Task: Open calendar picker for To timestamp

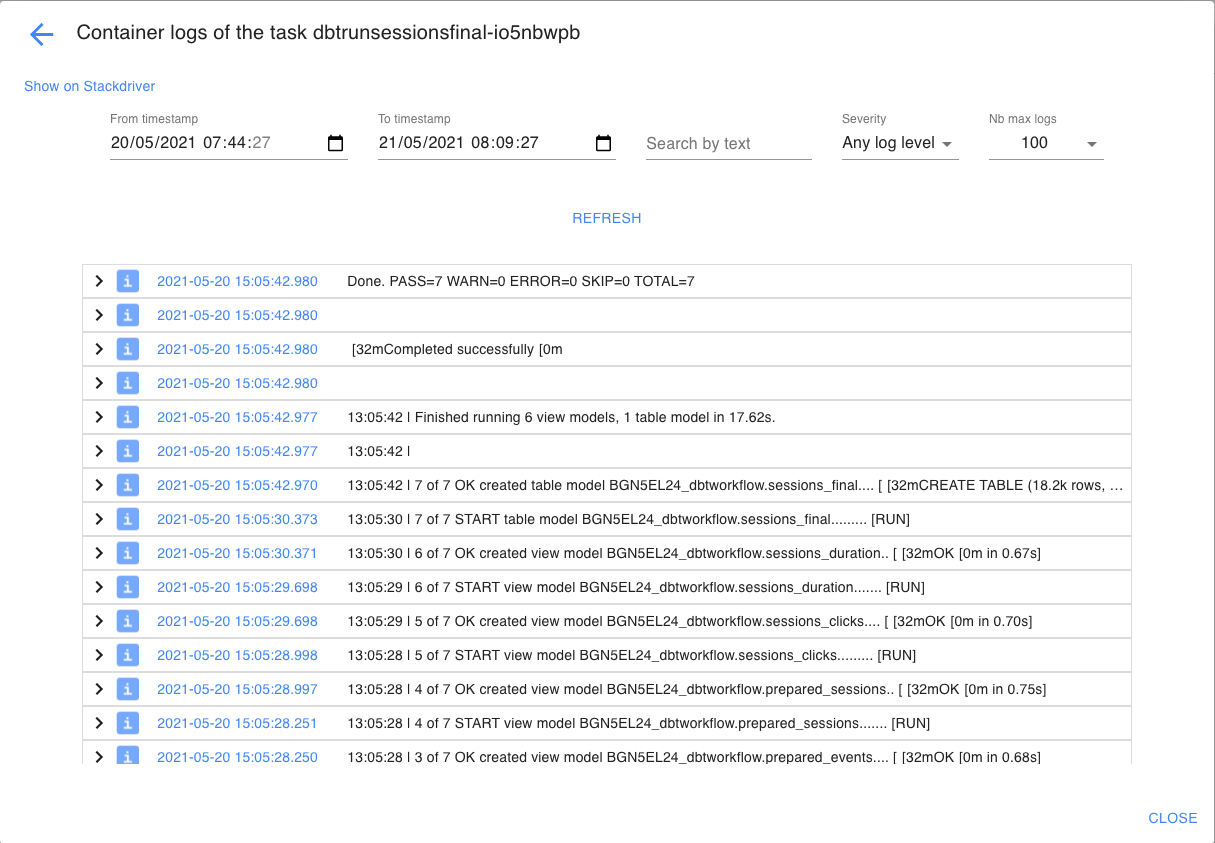Action: pos(603,143)
